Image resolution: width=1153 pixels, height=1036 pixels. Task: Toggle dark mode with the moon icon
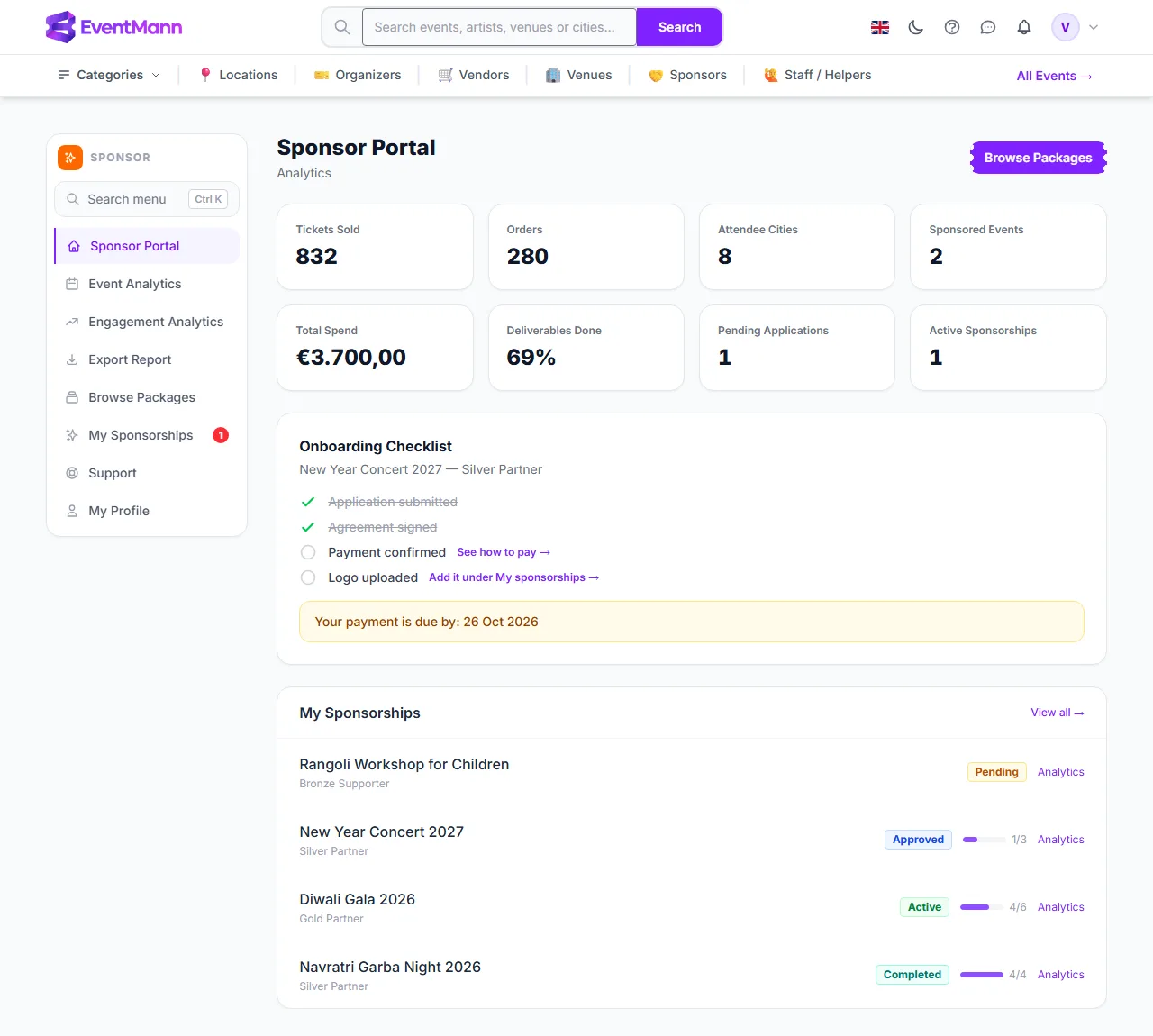916,27
